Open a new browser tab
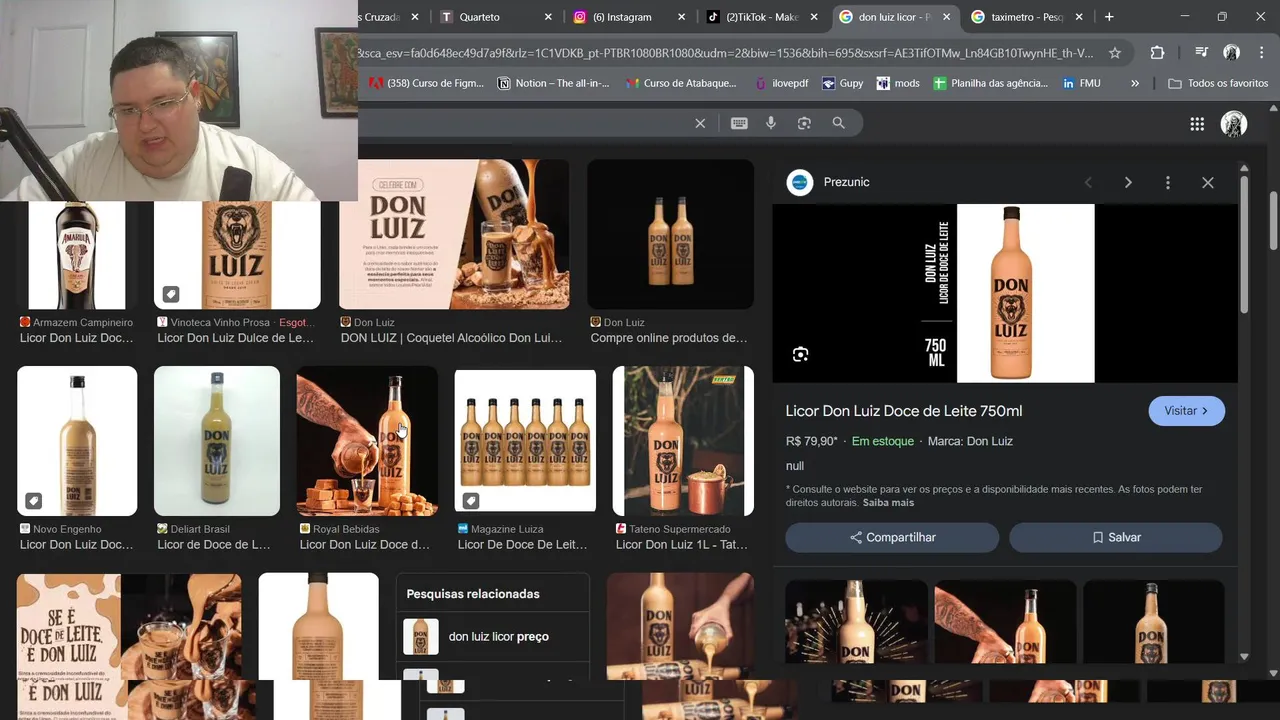The width and height of the screenshot is (1280, 720). pyautogui.click(x=1109, y=17)
